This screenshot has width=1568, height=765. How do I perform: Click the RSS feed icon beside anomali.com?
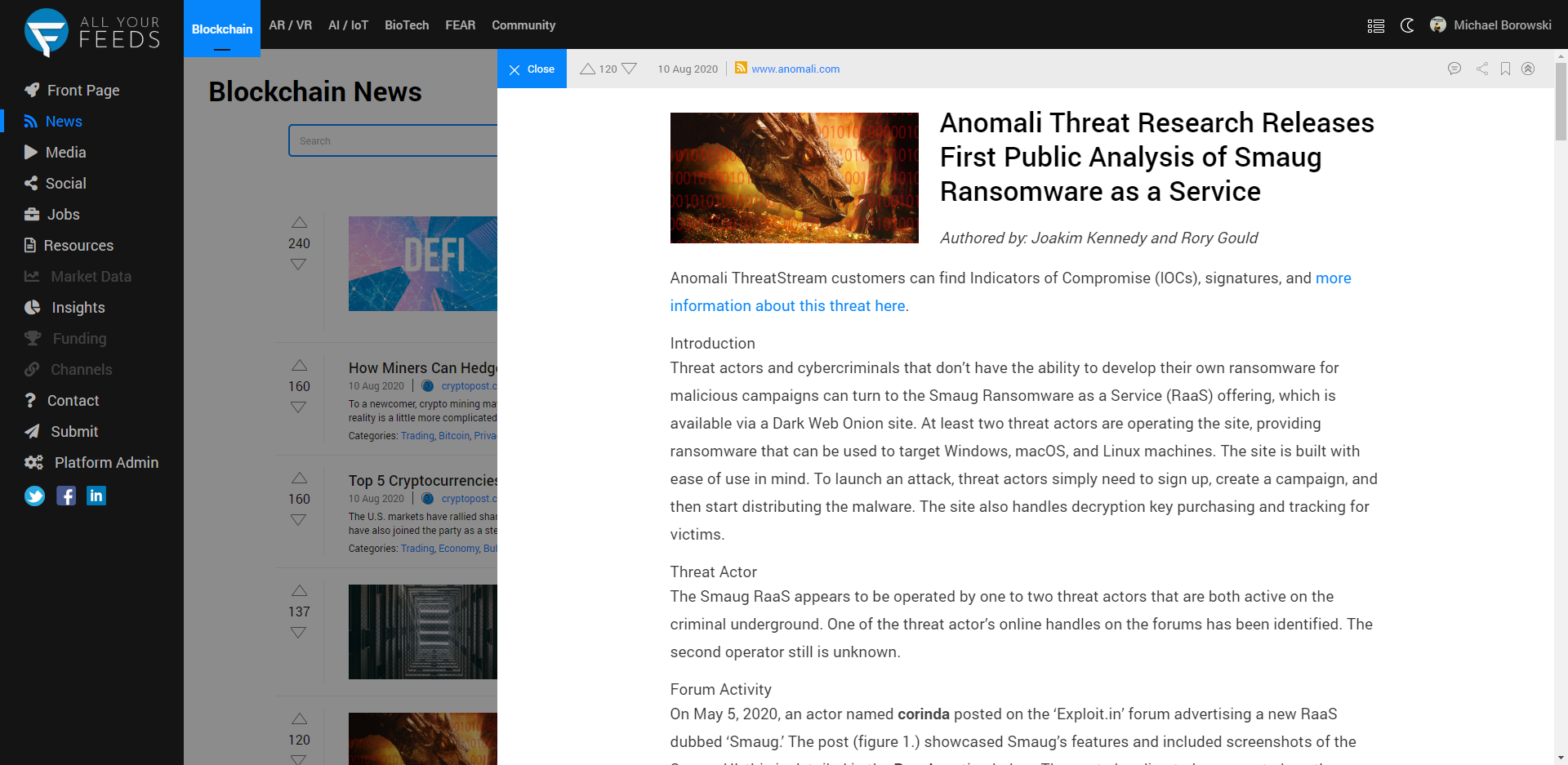click(741, 68)
